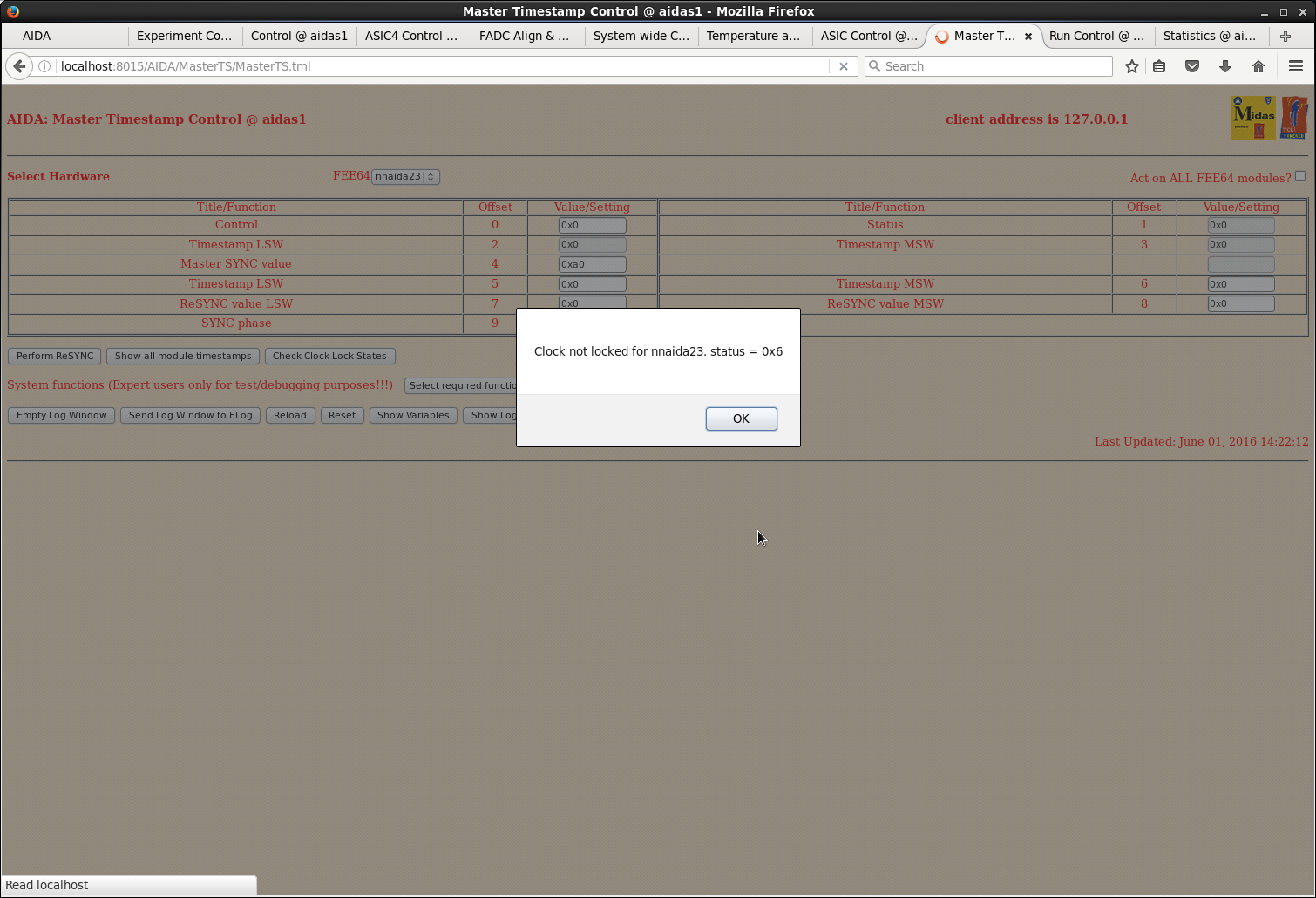The height and width of the screenshot is (898, 1316).
Task: Dismiss the clock alert with OK
Action: [x=741, y=418]
